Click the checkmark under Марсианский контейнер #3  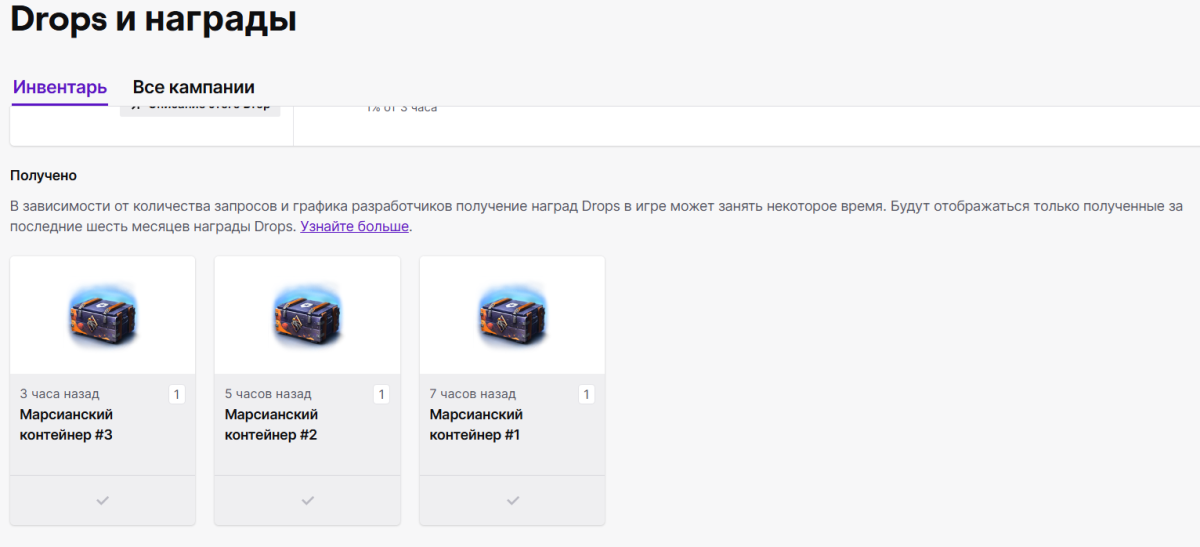pyautogui.click(x=103, y=500)
